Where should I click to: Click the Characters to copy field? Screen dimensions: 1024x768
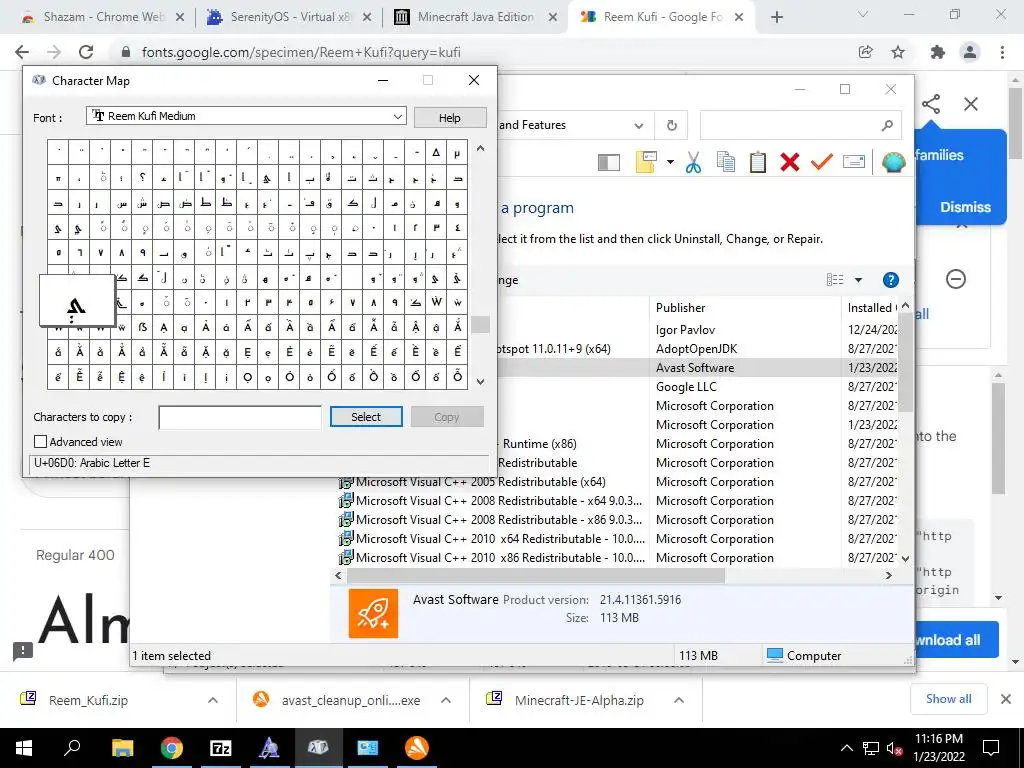coord(240,417)
